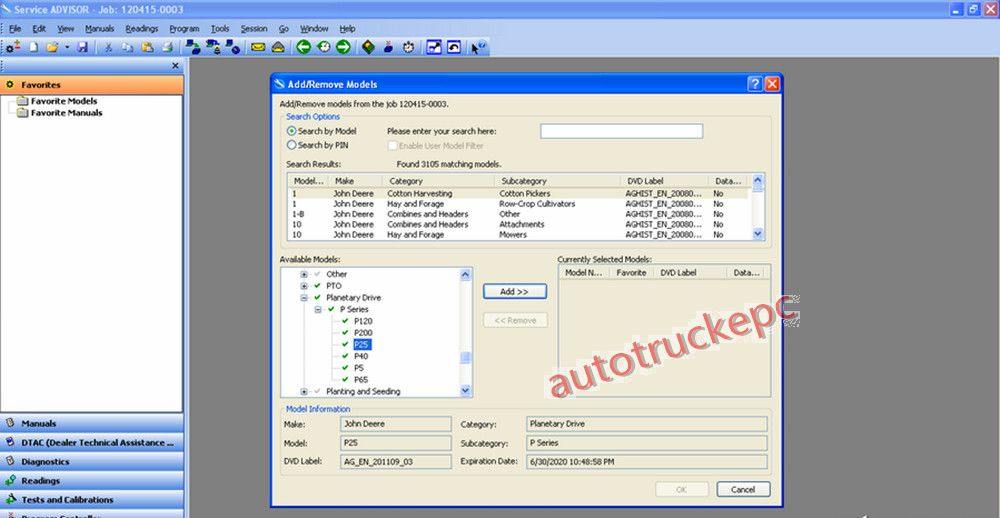The height and width of the screenshot is (518, 1000).
Task: Select the Search by PIN radio button
Action: tap(291, 145)
